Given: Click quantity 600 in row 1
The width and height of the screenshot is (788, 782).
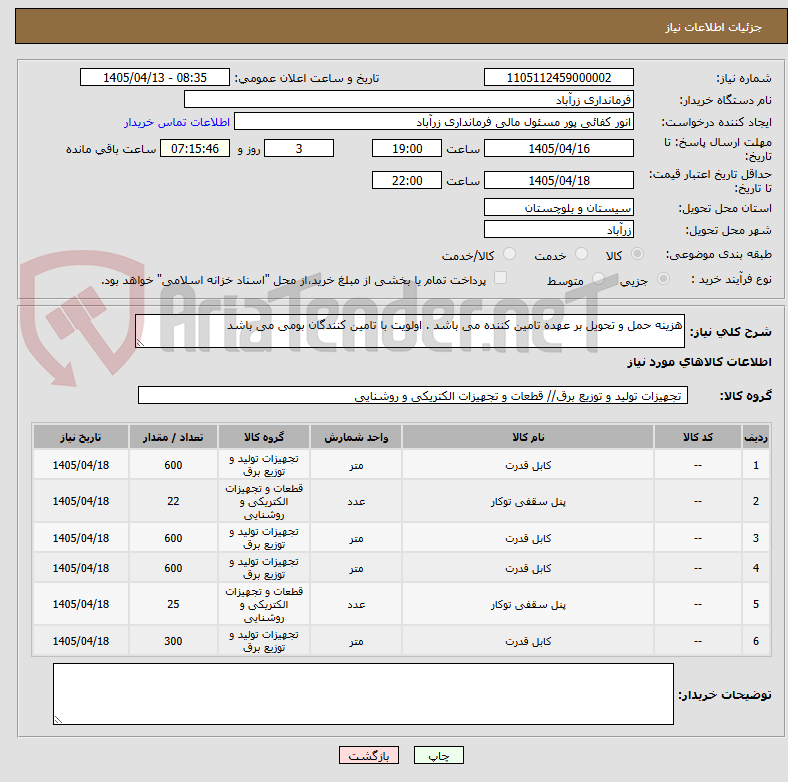Looking at the screenshot, I should point(173,465).
